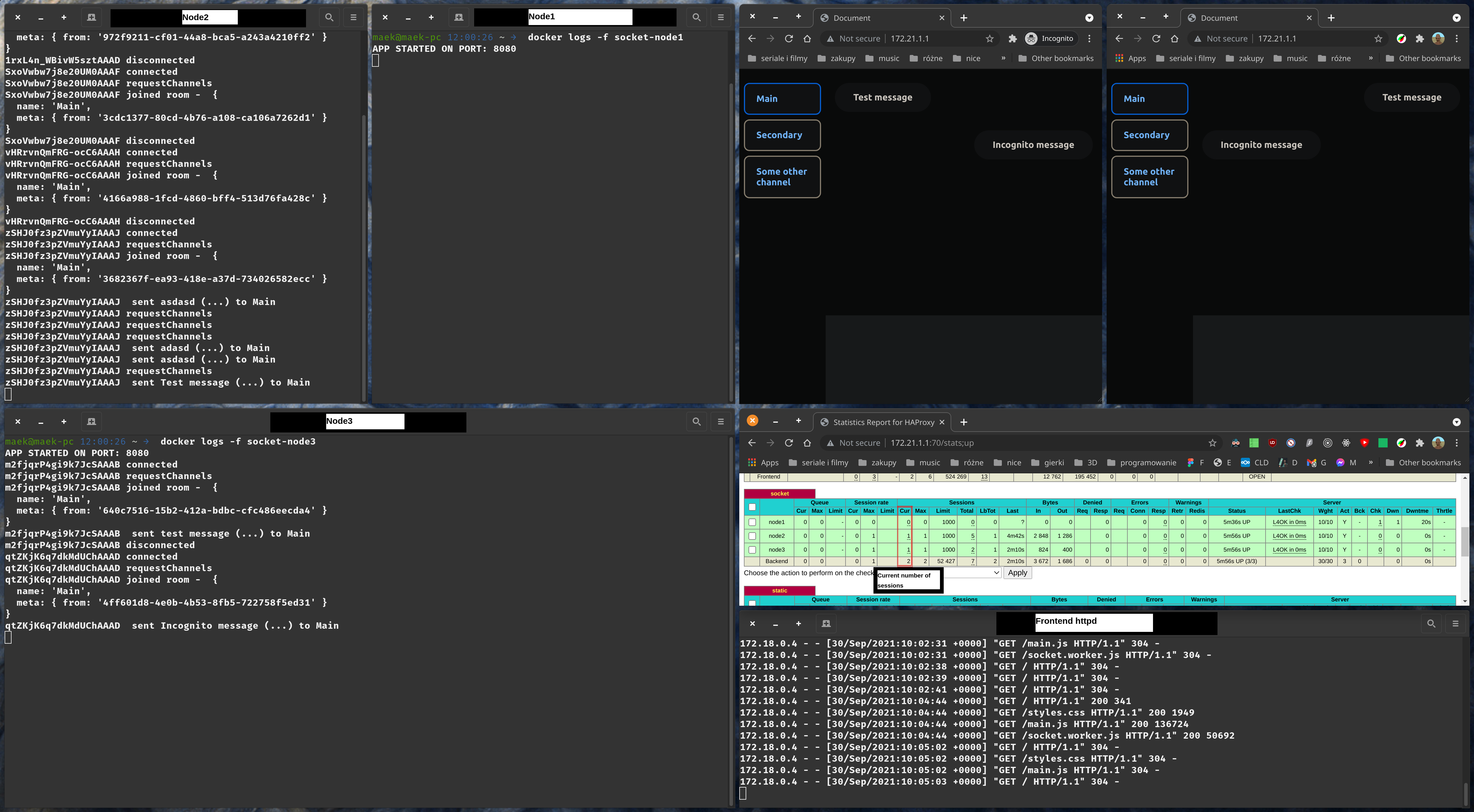The width and height of the screenshot is (1474, 812).
Task: Switch to Statistics Report for HAProxy tab
Action: pyautogui.click(x=883, y=422)
